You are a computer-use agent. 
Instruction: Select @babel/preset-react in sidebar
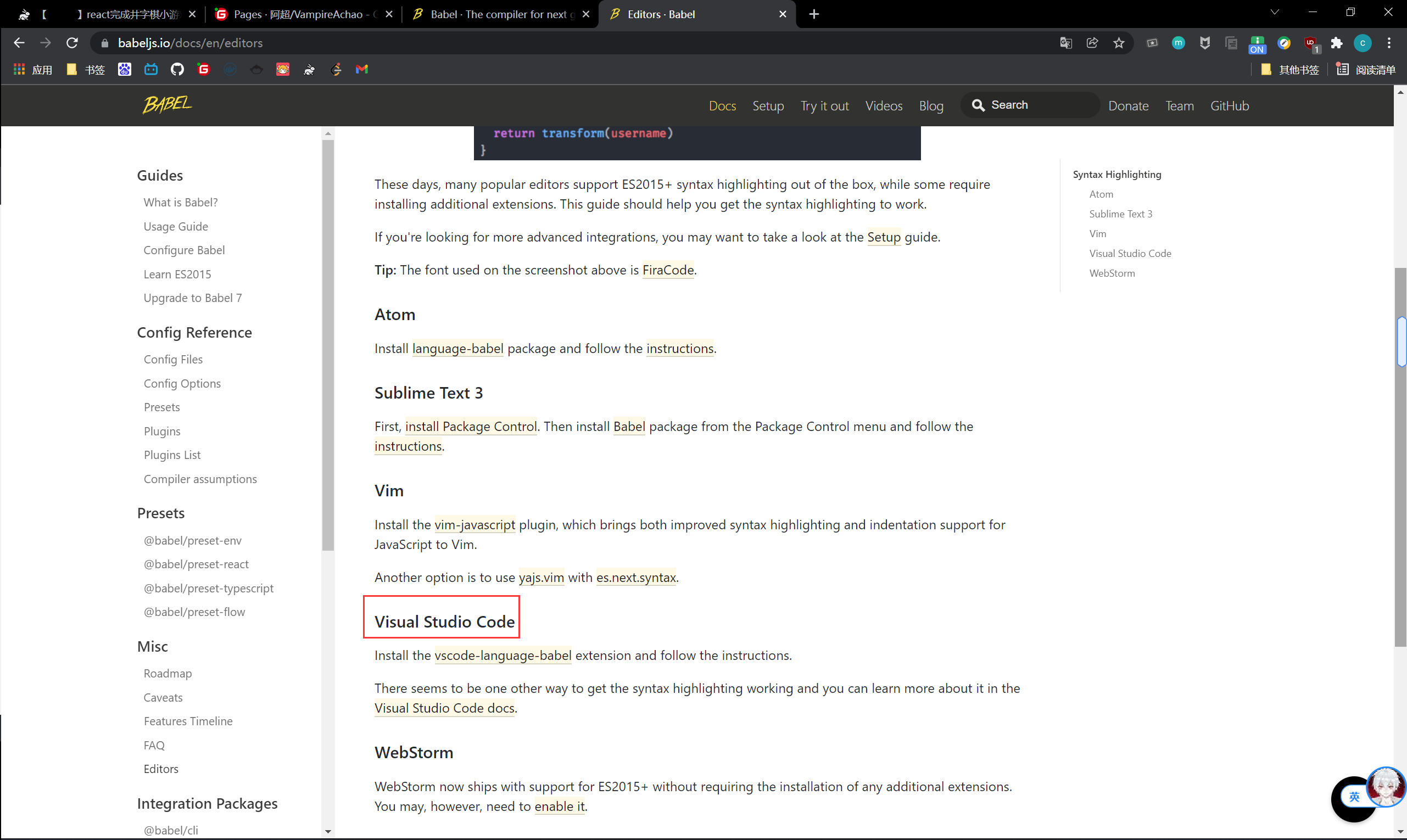[196, 564]
